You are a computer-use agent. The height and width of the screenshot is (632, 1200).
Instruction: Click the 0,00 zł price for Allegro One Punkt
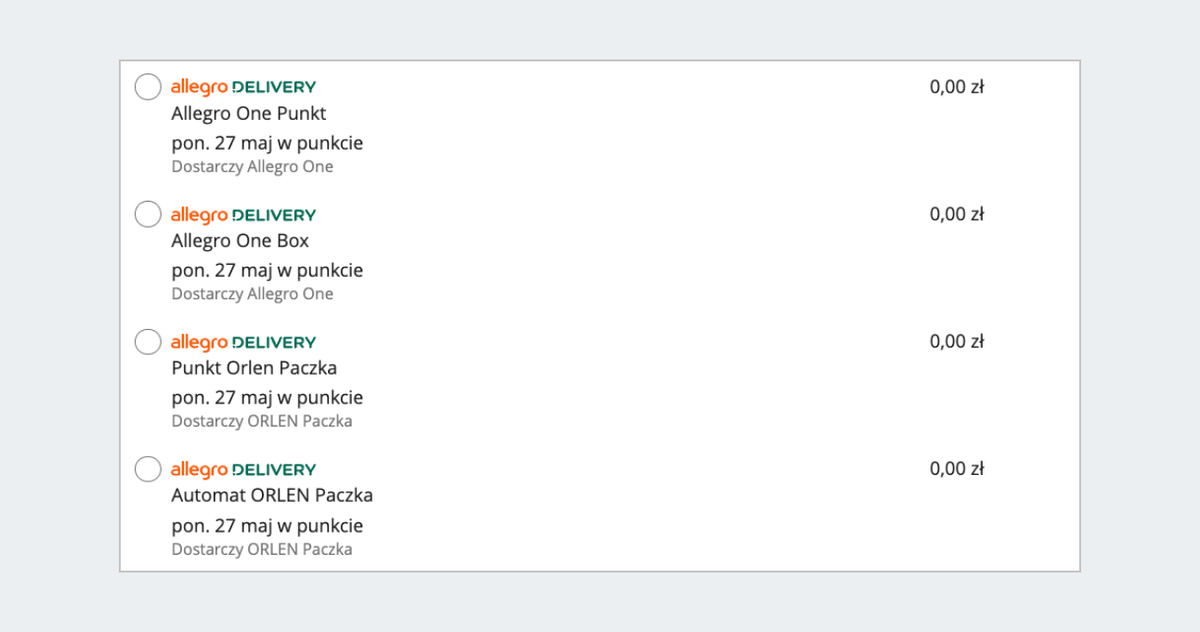pyautogui.click(x=957, y=87)
